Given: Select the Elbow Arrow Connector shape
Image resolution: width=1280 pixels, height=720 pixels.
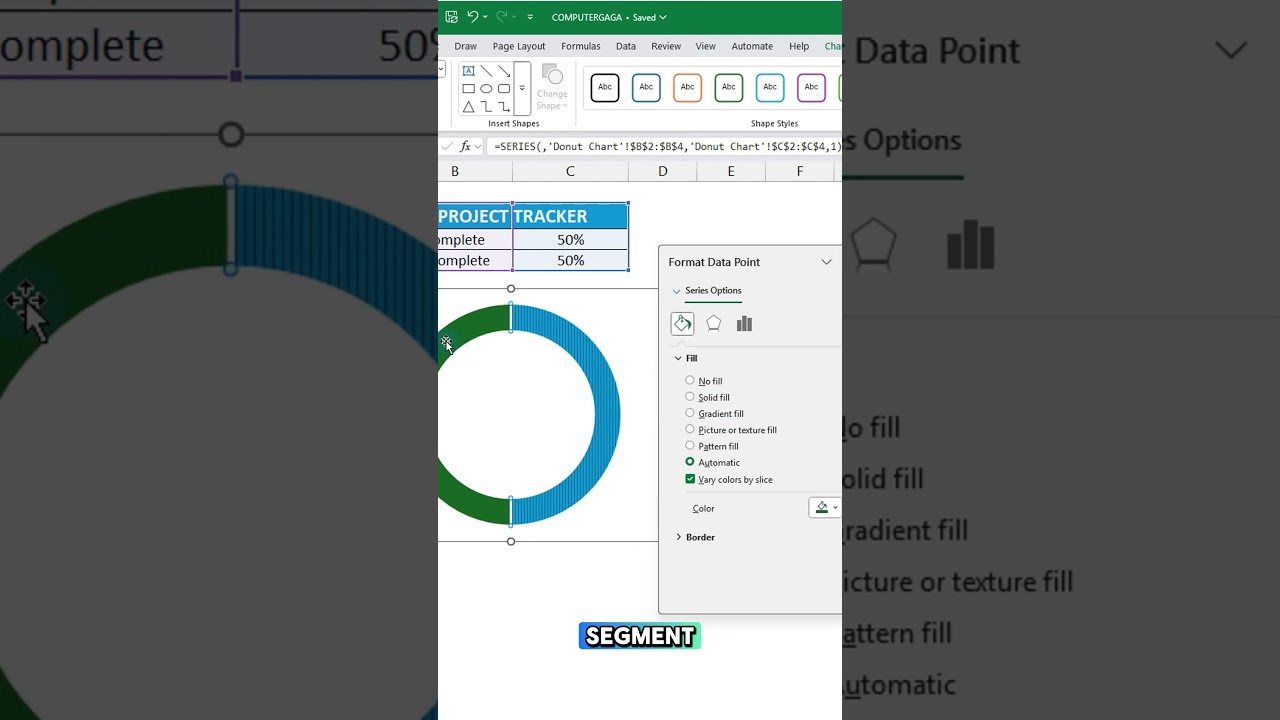Looking at the screenshot, I should click(x=504, y=106).
